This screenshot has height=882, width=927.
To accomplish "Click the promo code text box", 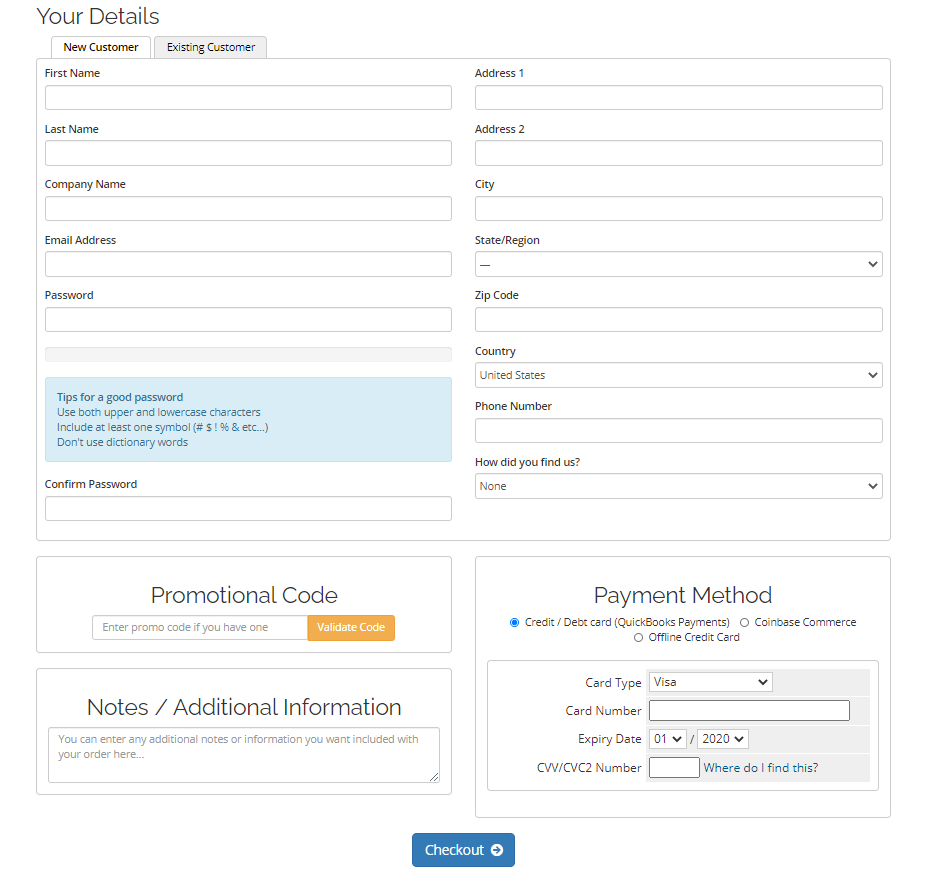I will [200, 627].
